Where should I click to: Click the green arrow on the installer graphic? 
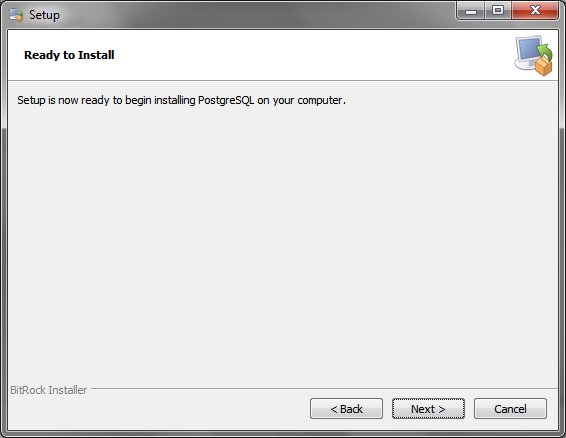pyautogui.click(x=545, y=52)
